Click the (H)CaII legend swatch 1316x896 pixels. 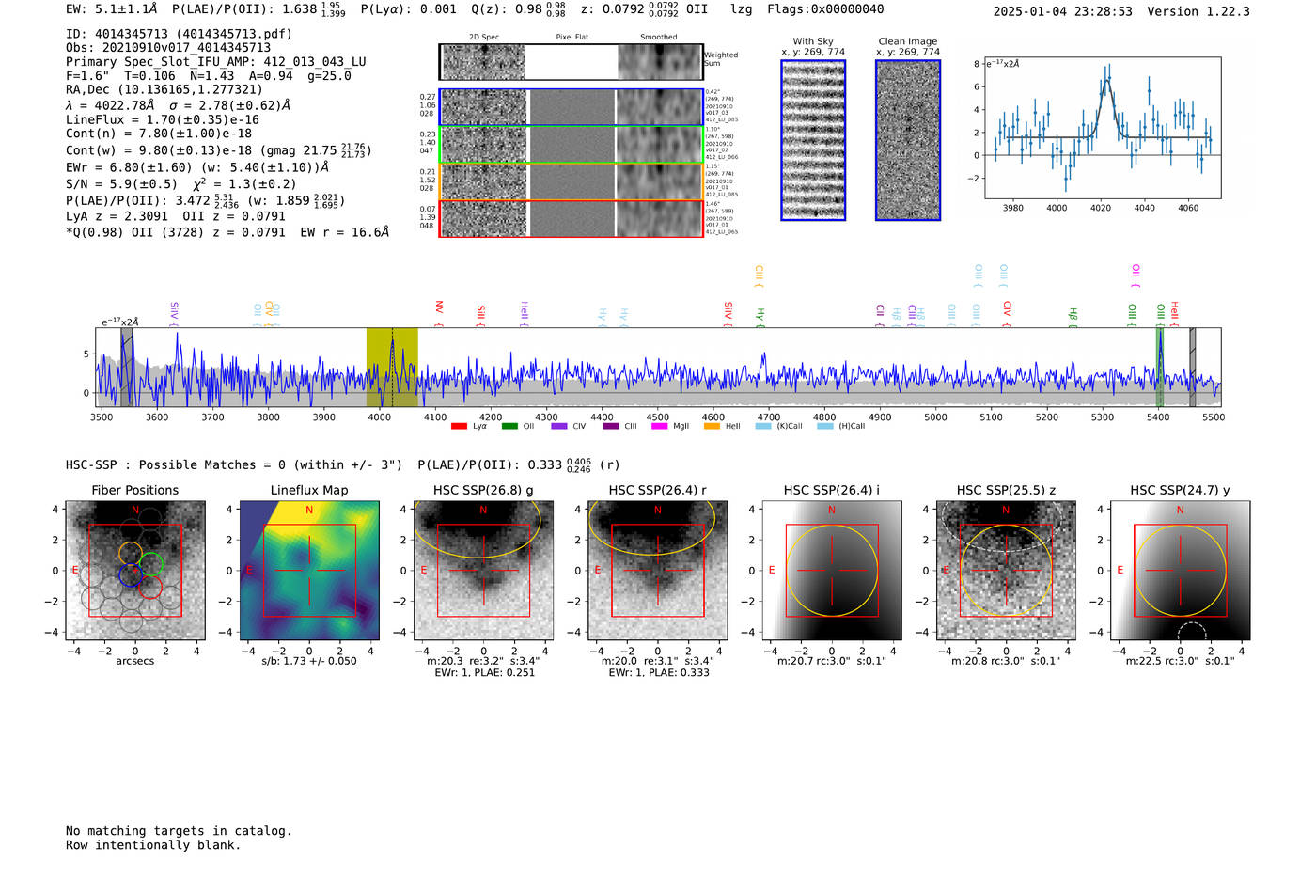point(825,426)
